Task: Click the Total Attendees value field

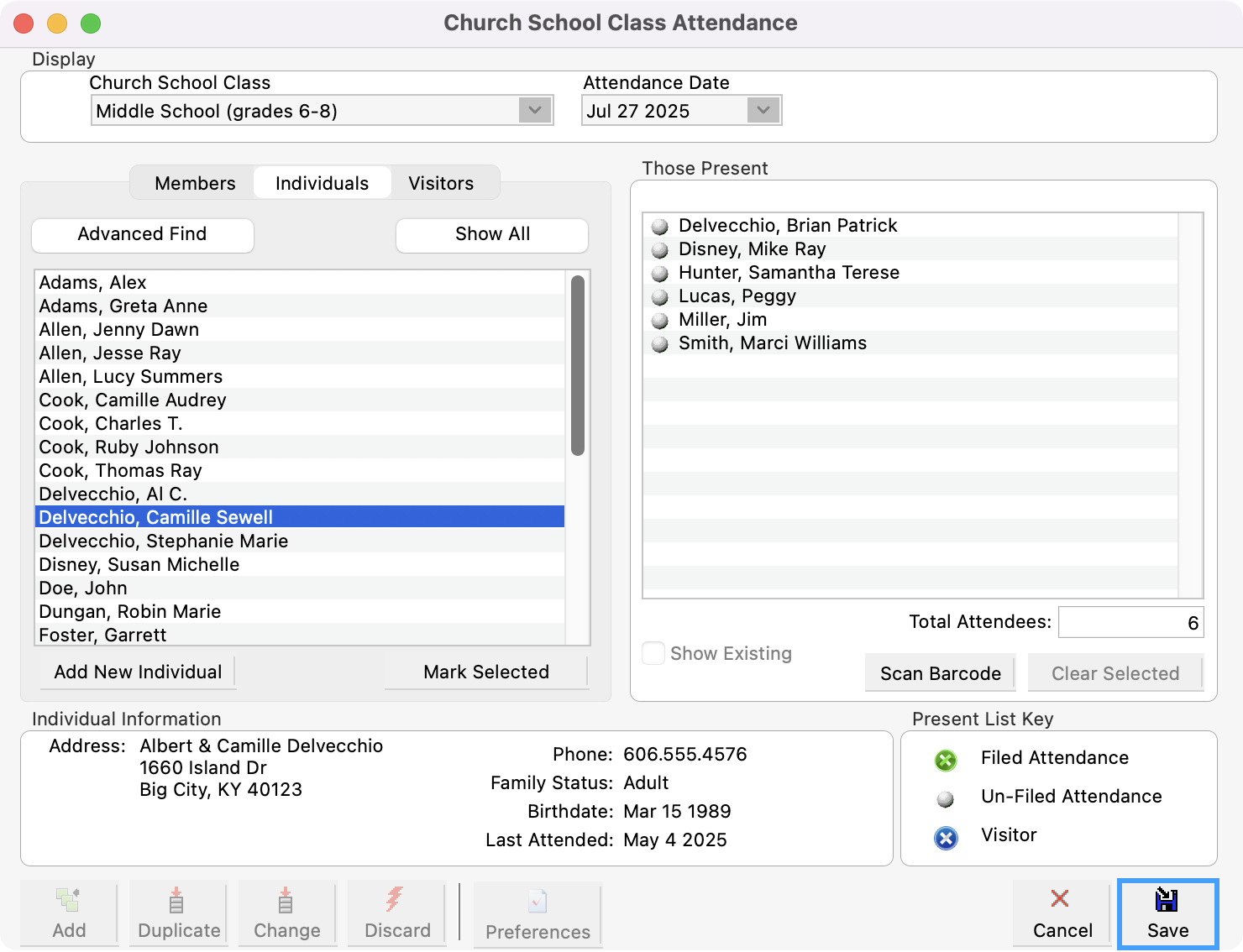Action: pos(1130,622)
